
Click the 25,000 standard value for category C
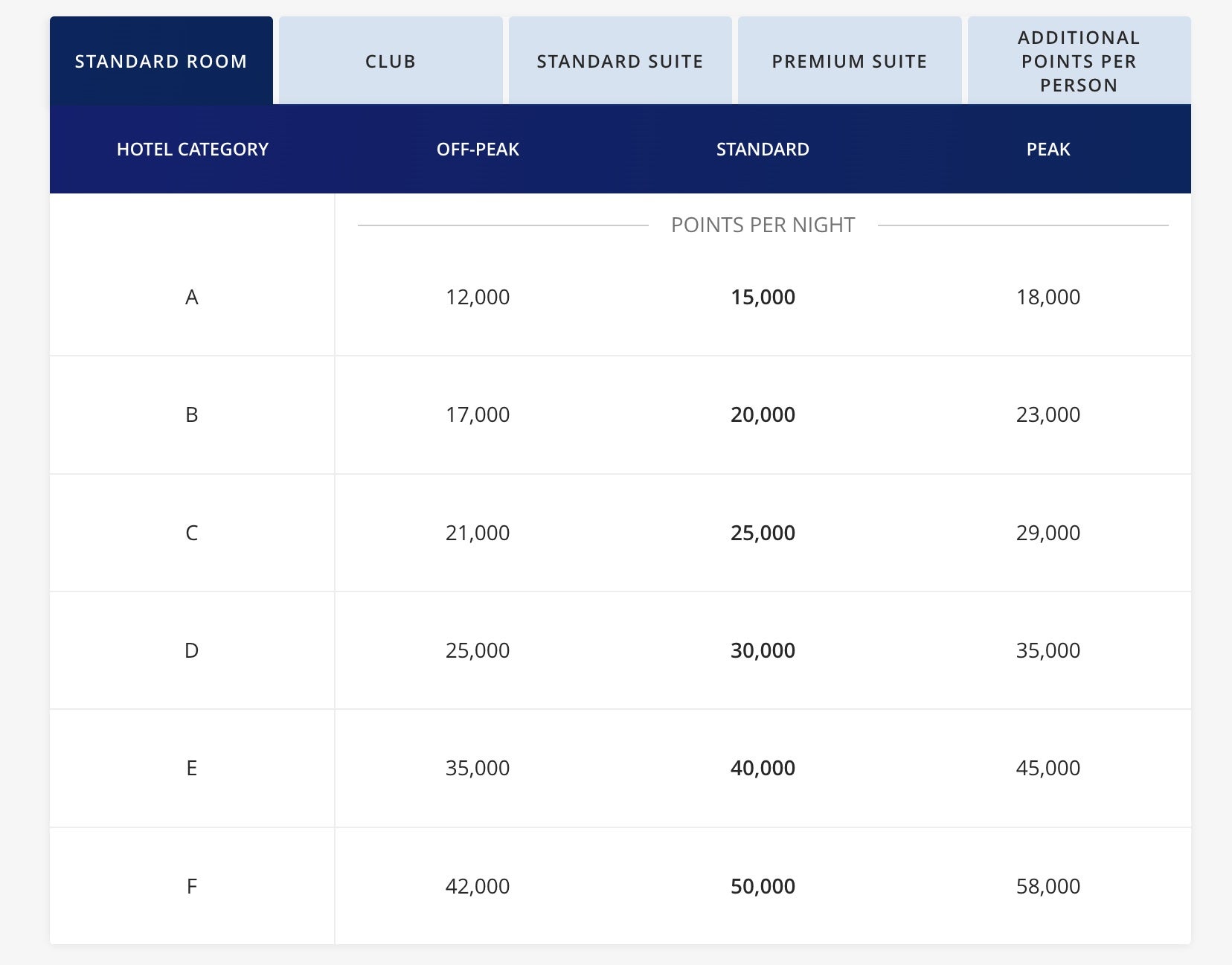tap(763, 532)
